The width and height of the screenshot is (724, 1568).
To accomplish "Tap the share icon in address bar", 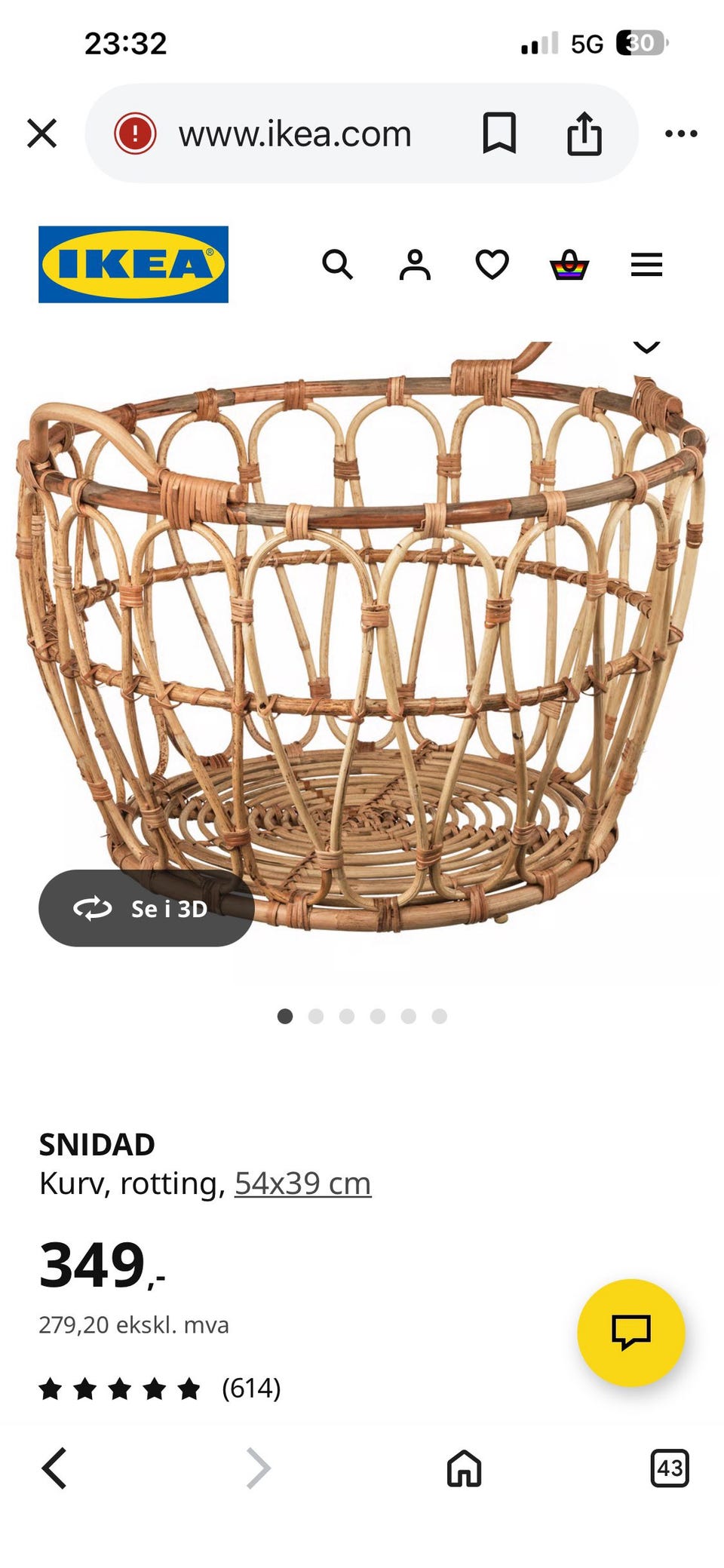I will coord(584,133).
